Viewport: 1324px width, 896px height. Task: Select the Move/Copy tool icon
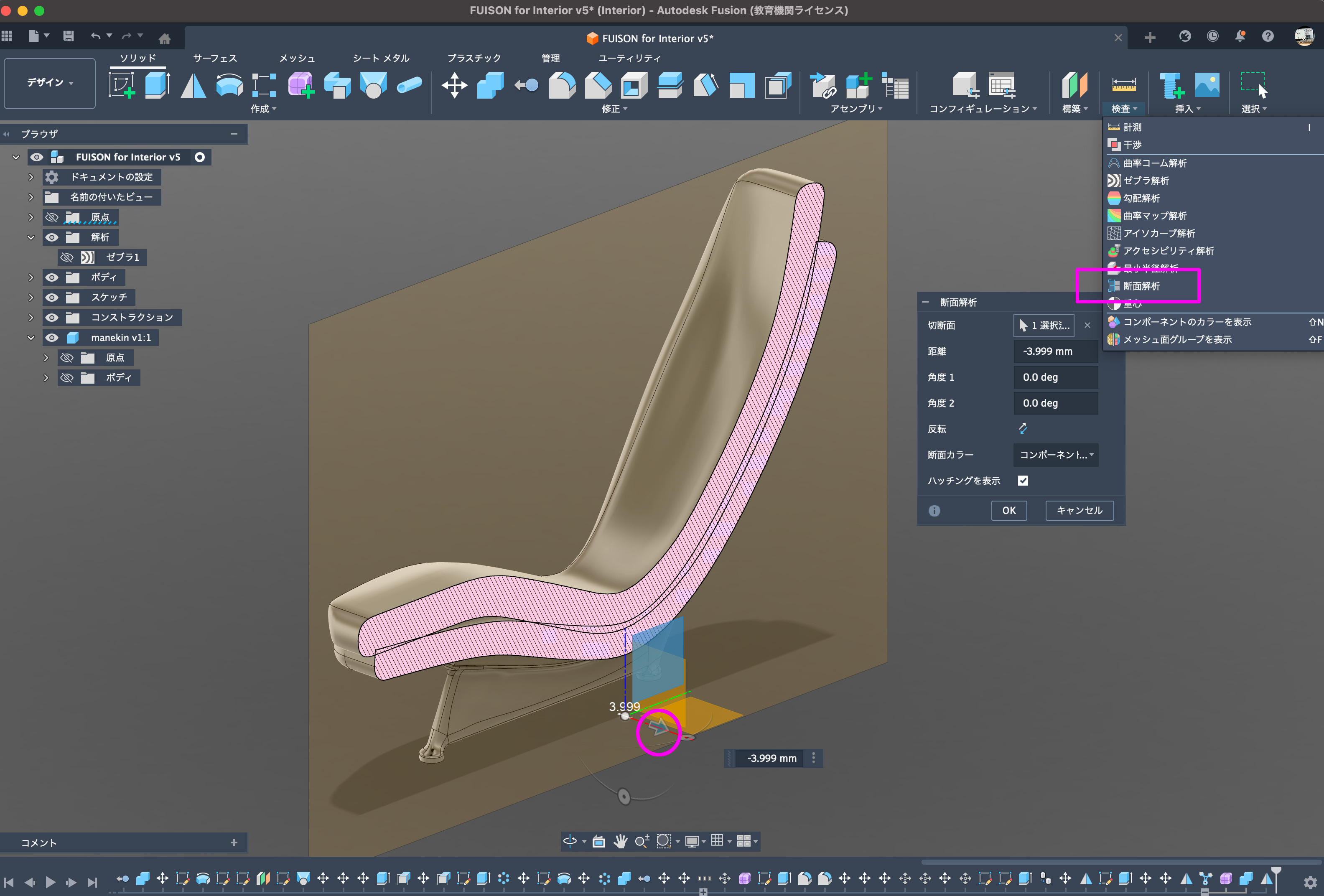pyautogui.click(x=454, y=85)
